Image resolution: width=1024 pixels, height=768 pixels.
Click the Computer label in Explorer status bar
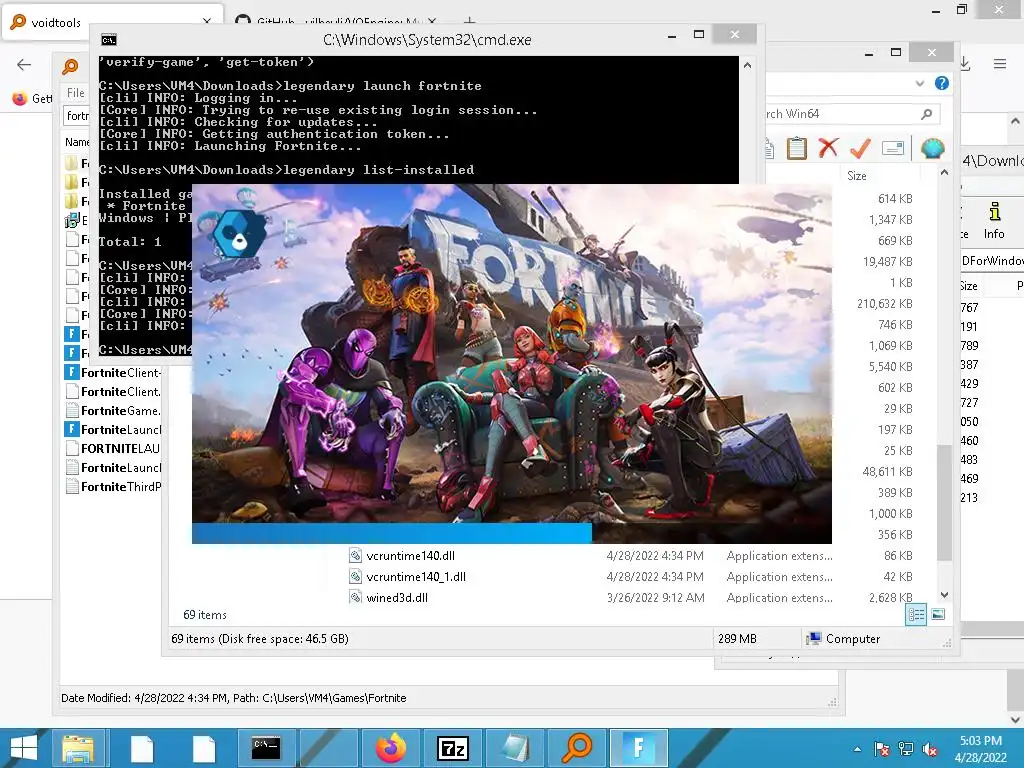[852, 639]
